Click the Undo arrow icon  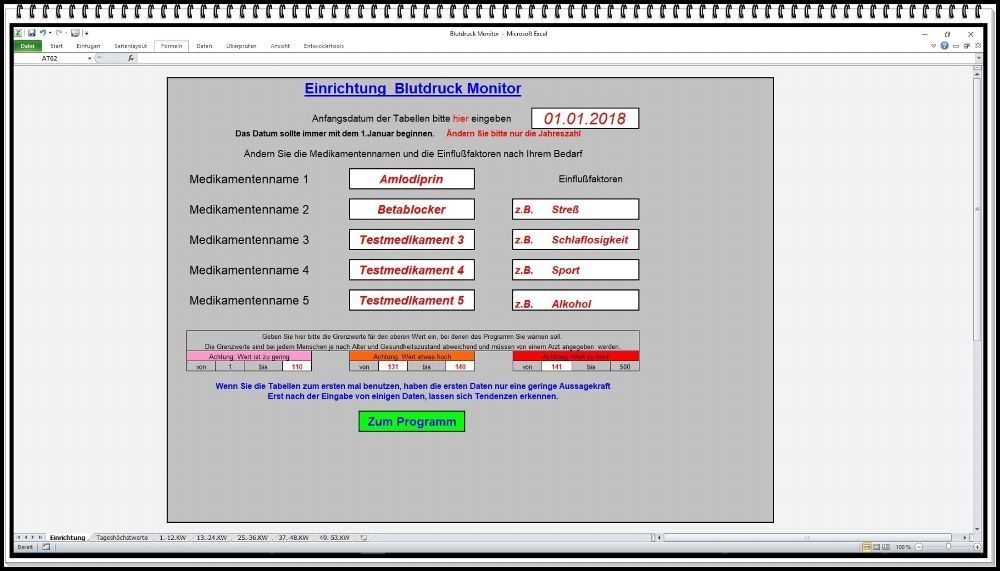[44, 33]
